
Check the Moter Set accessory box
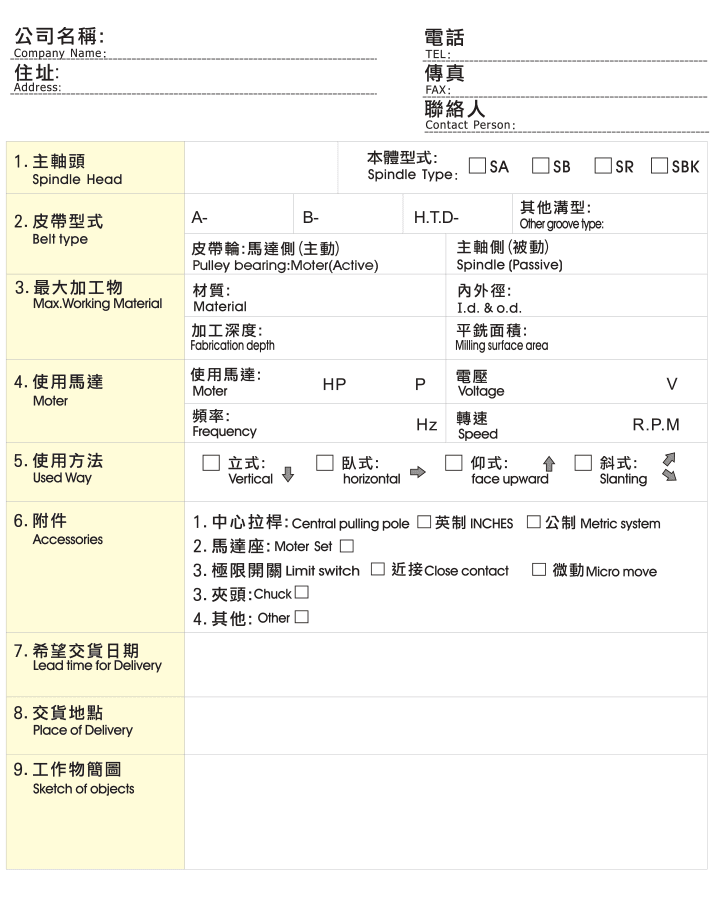click(x=347, y=546)
